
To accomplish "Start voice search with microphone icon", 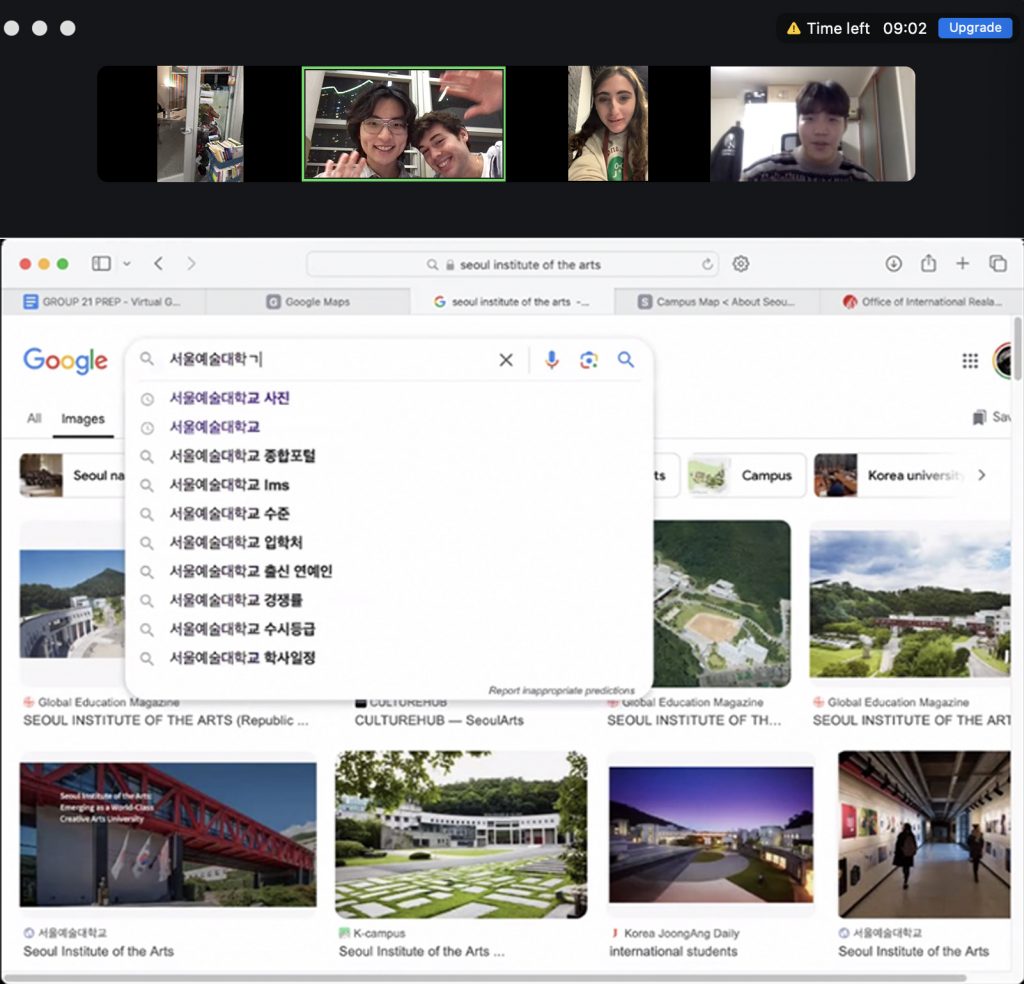I will tap(552, 360).
